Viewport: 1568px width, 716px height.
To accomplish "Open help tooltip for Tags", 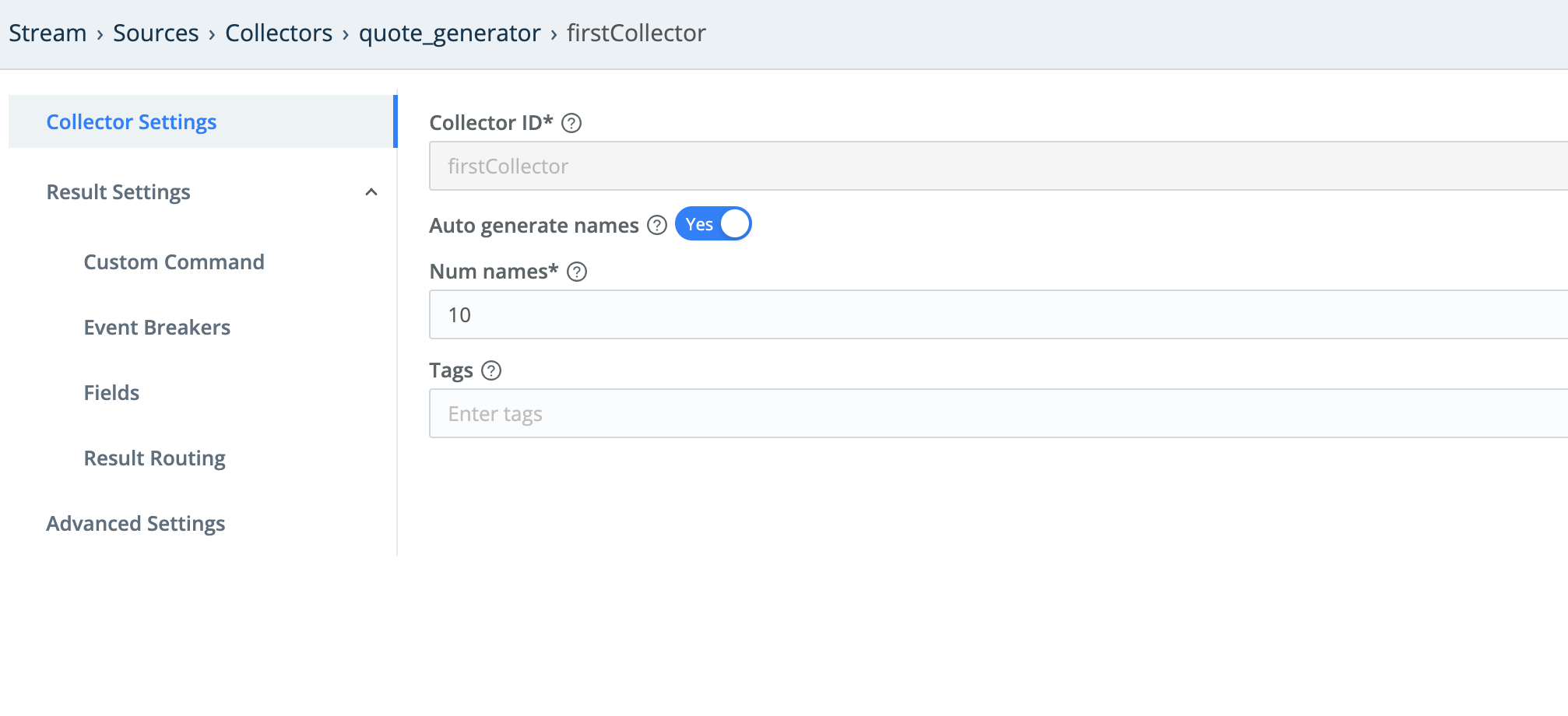I will click(x=492, y=371).
